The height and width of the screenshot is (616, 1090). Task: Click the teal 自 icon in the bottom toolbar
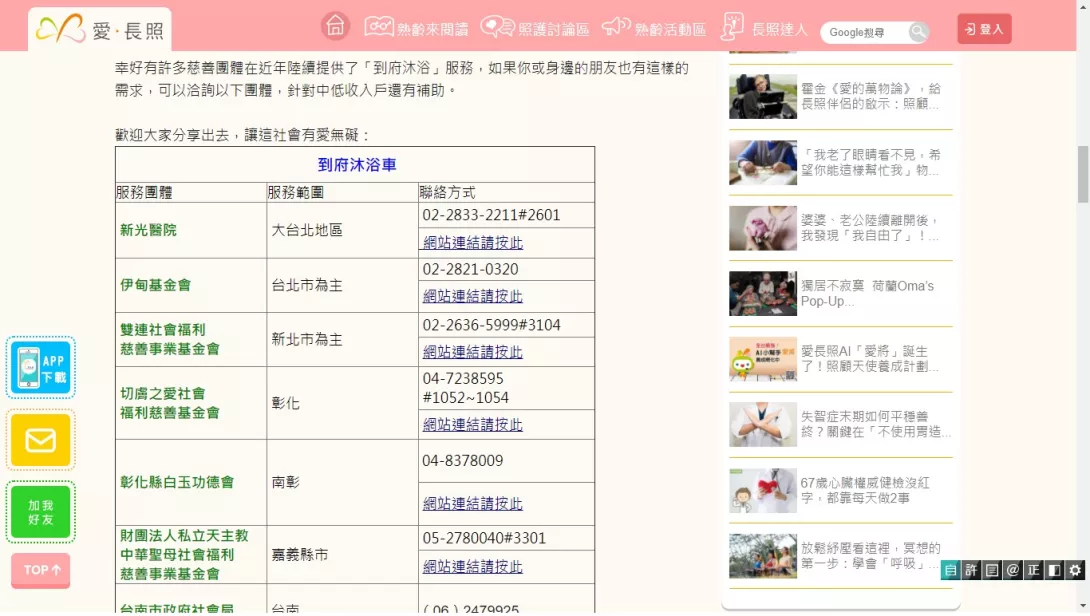(950, 570)
